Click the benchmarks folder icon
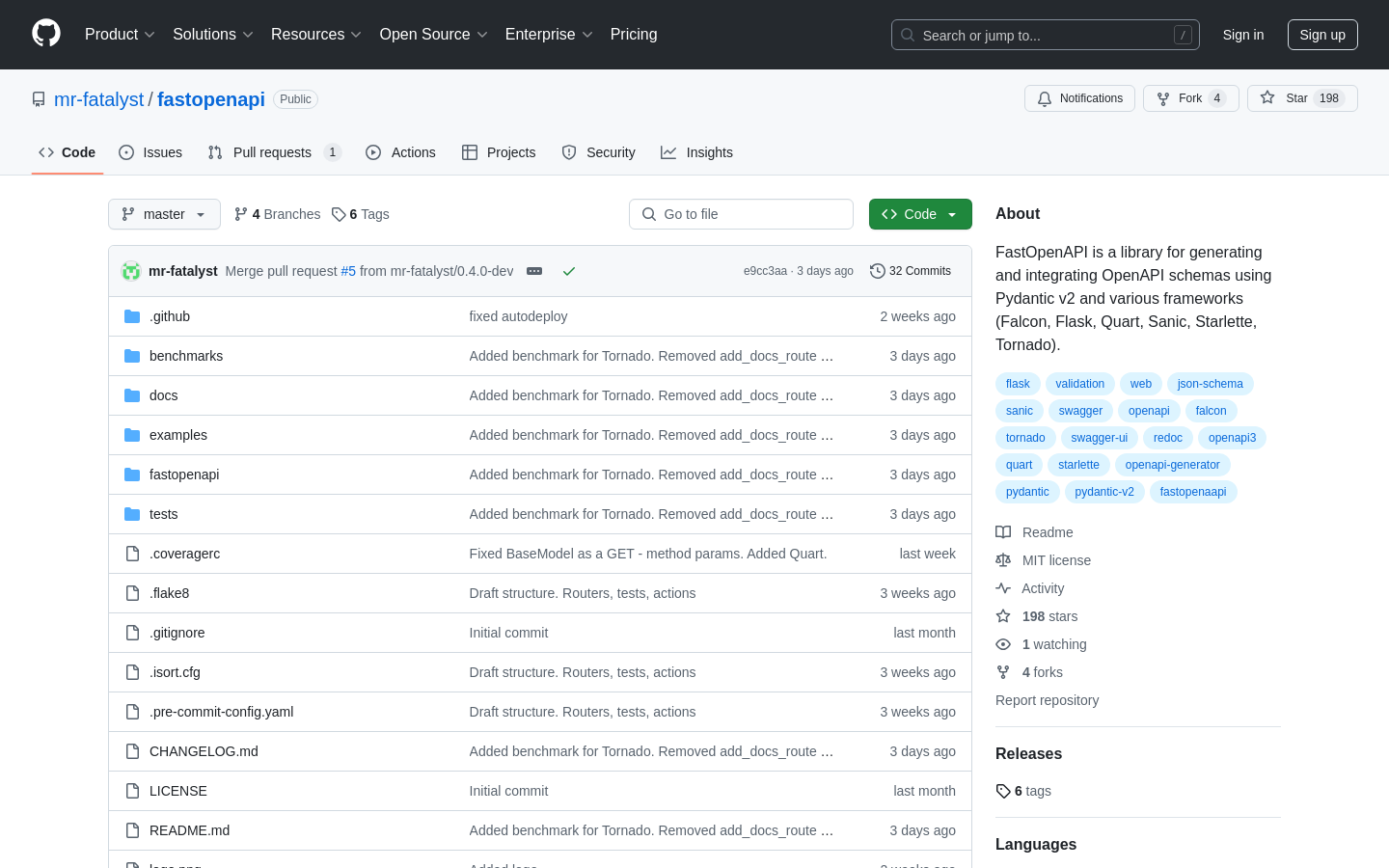Screen dimensions: 1389x868 pos(132,356)
